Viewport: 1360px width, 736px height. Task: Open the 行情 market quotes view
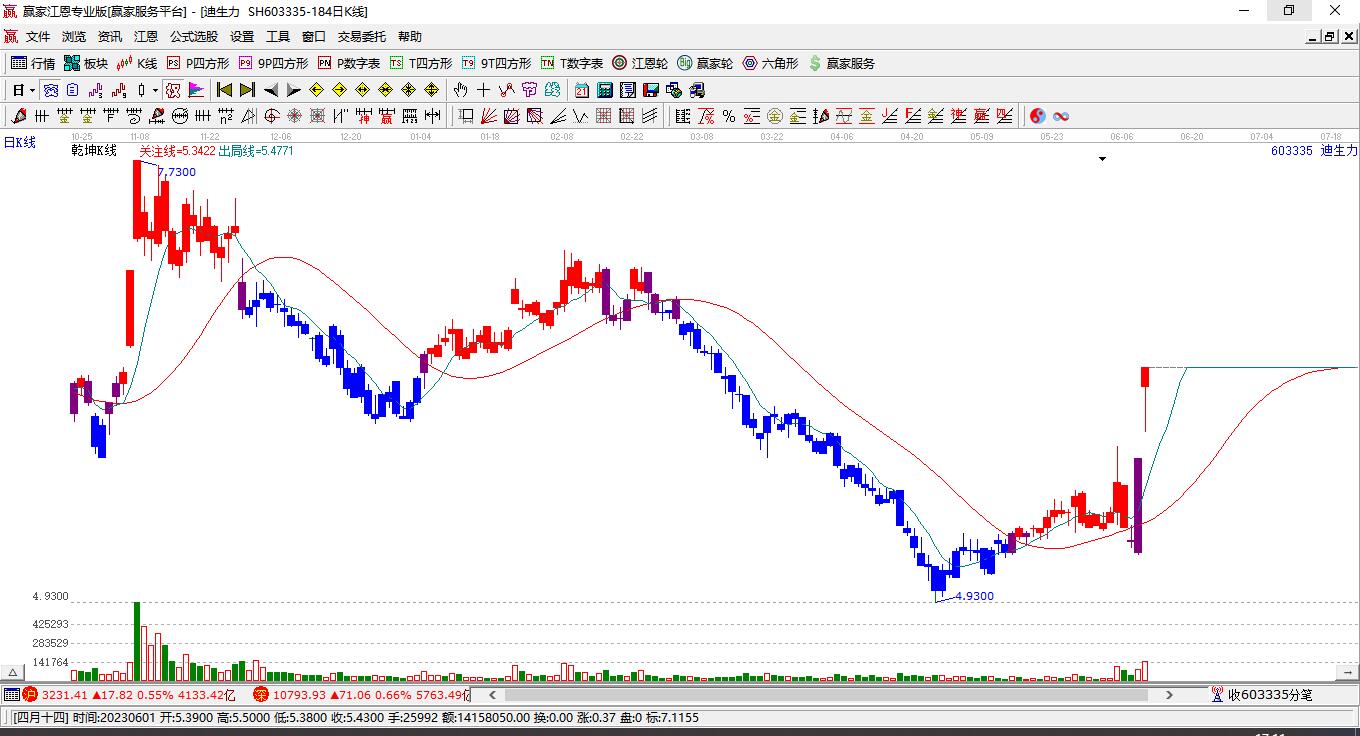pyautogui.click(x=33, y=63)
